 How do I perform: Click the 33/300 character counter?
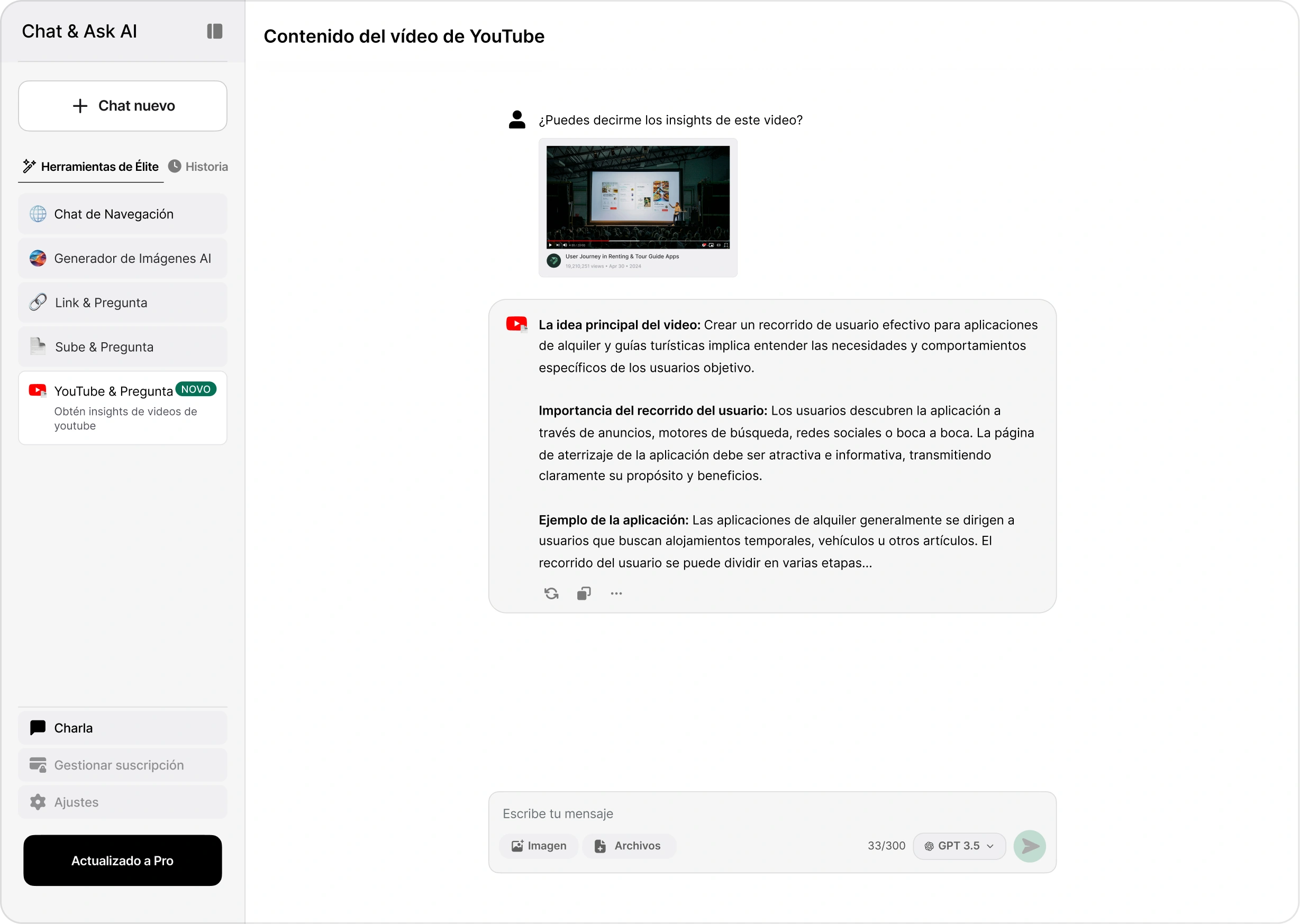point(886,846)
